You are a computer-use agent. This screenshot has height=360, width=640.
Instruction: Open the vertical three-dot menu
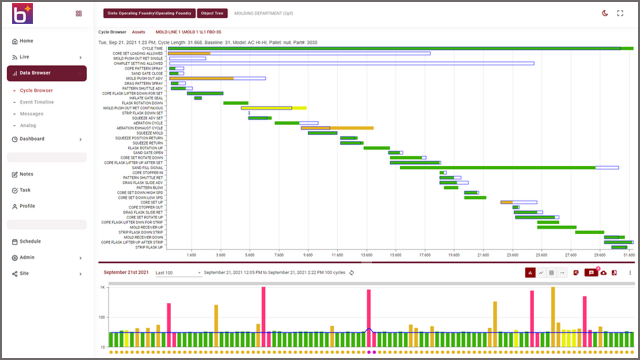(630, 273)
